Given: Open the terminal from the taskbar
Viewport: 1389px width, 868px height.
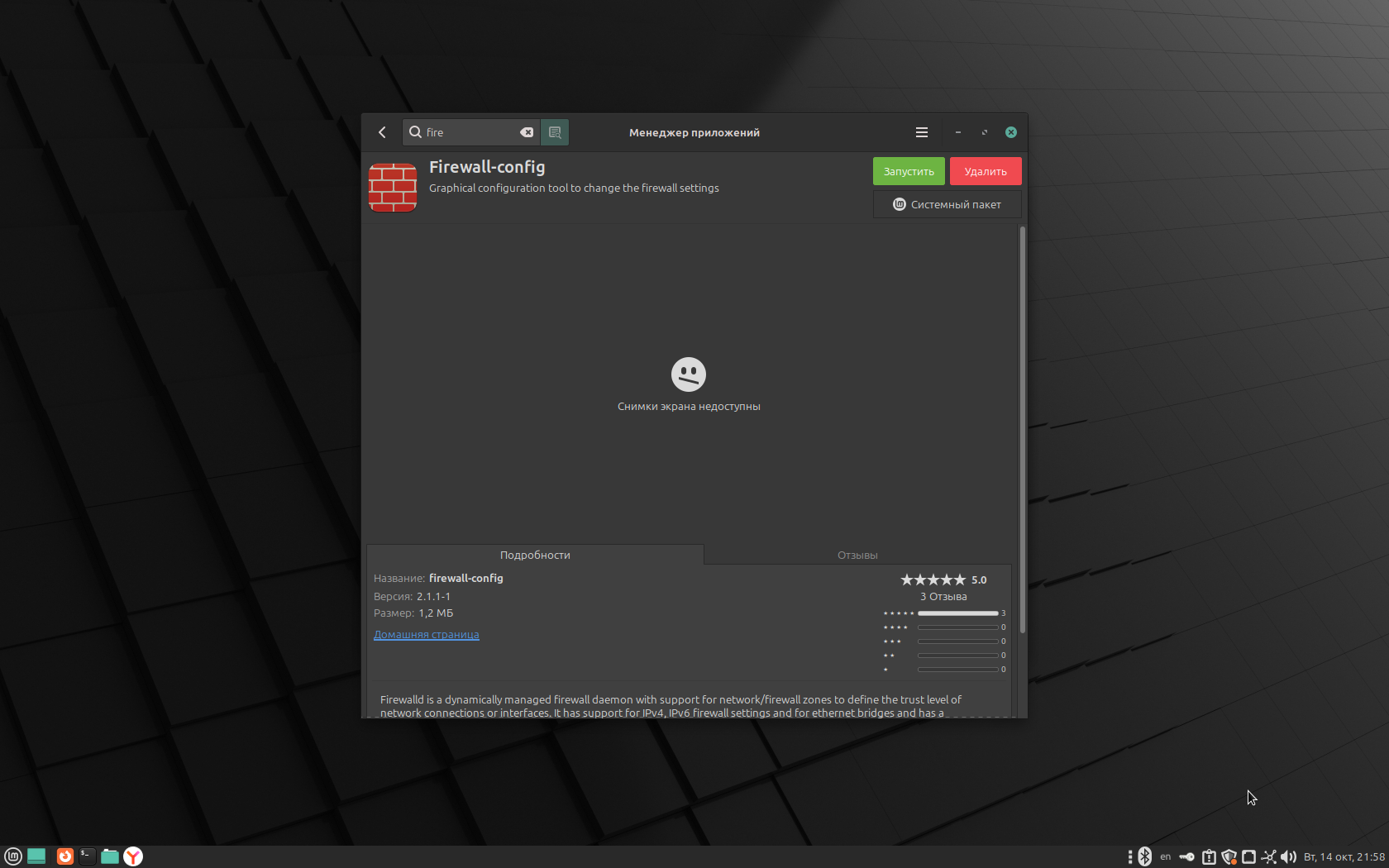Looking at the screenshot, I should [x=87, y=856].
